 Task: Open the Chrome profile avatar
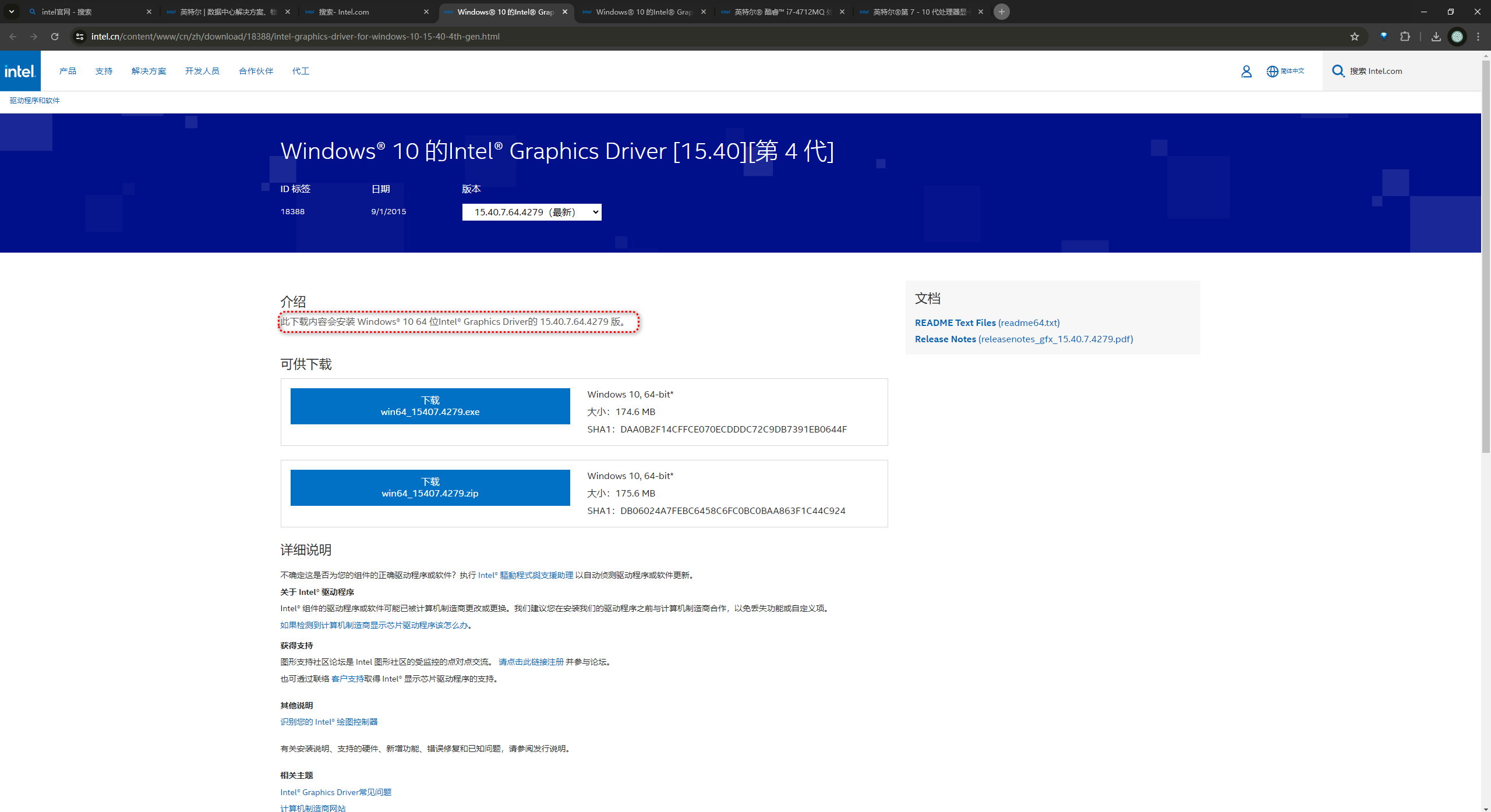(x=1457, y=37)
